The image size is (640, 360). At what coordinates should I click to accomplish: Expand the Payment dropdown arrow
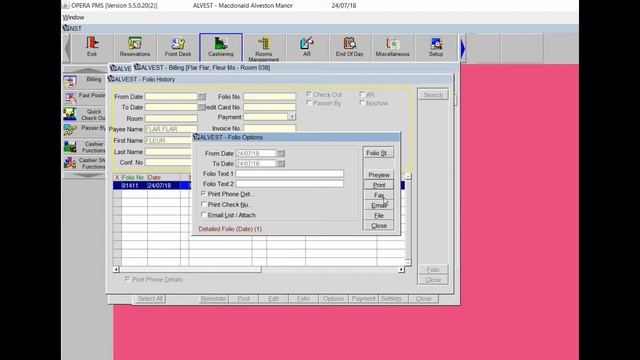coord(292,117)
